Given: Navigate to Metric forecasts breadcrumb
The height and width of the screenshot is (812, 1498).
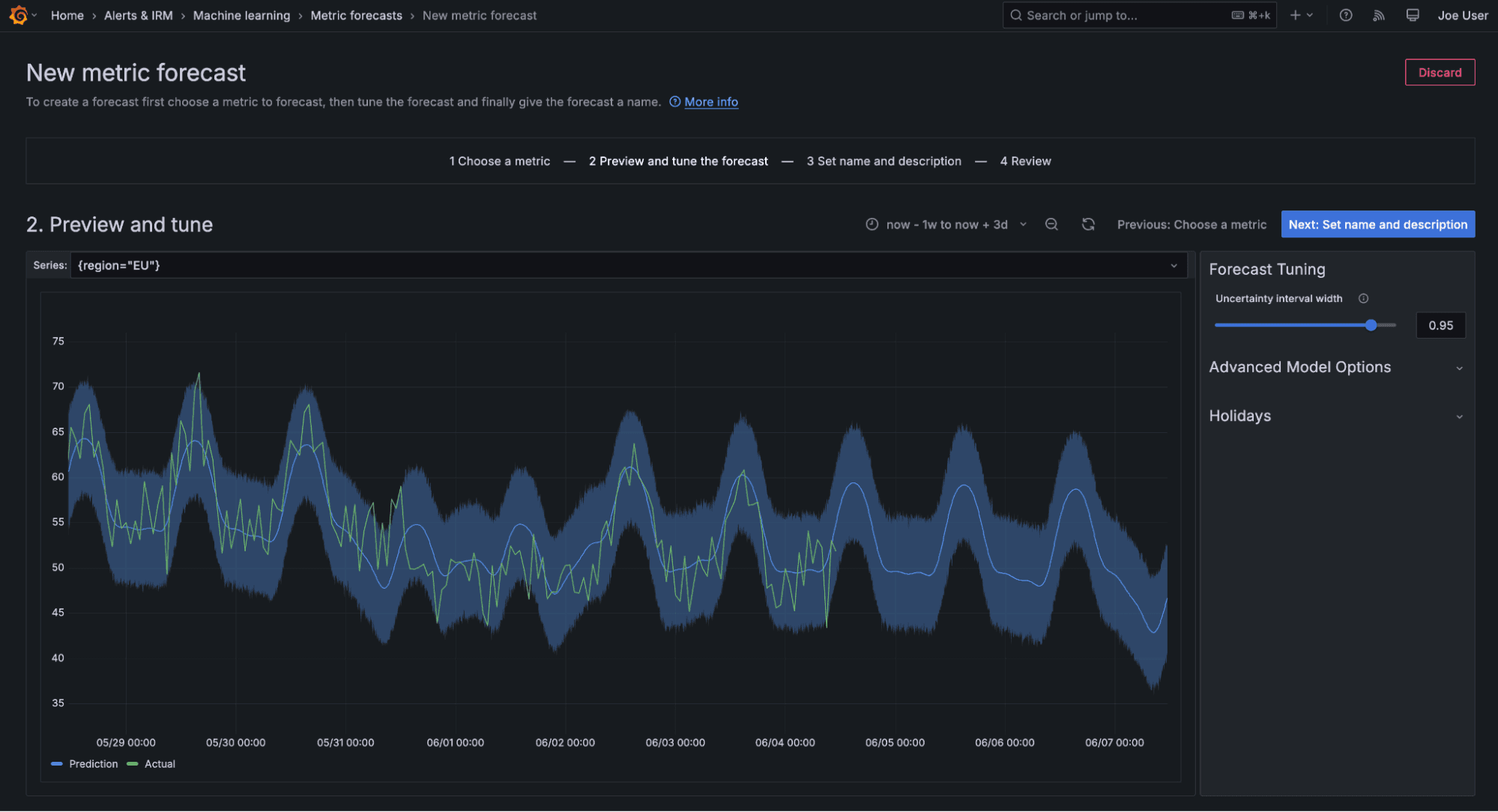Looking at the screenshot, I should [356, 15].
